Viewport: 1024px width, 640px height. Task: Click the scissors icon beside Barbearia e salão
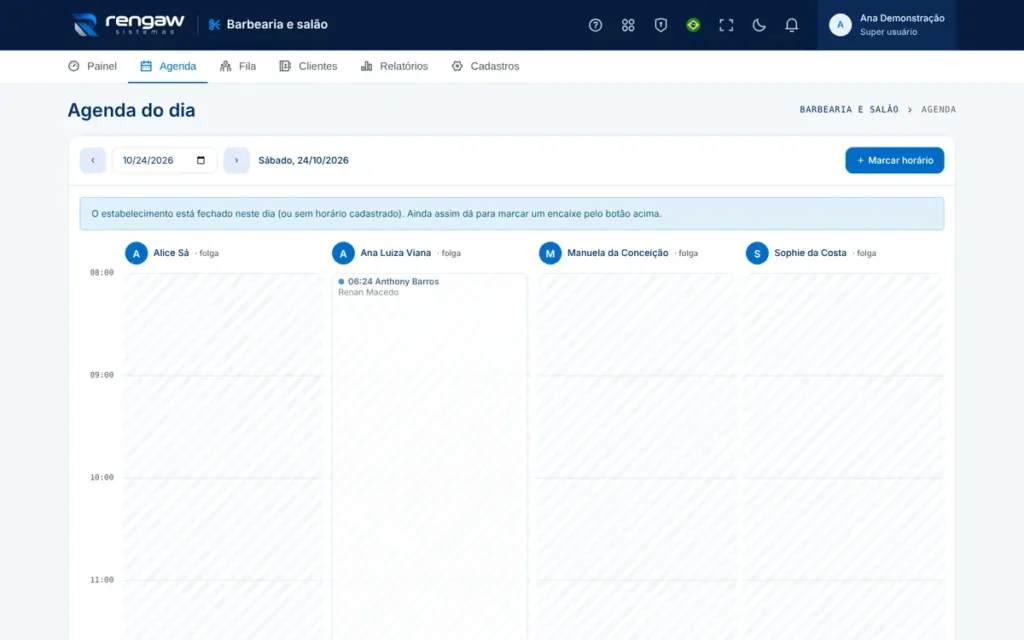(214, 25)
